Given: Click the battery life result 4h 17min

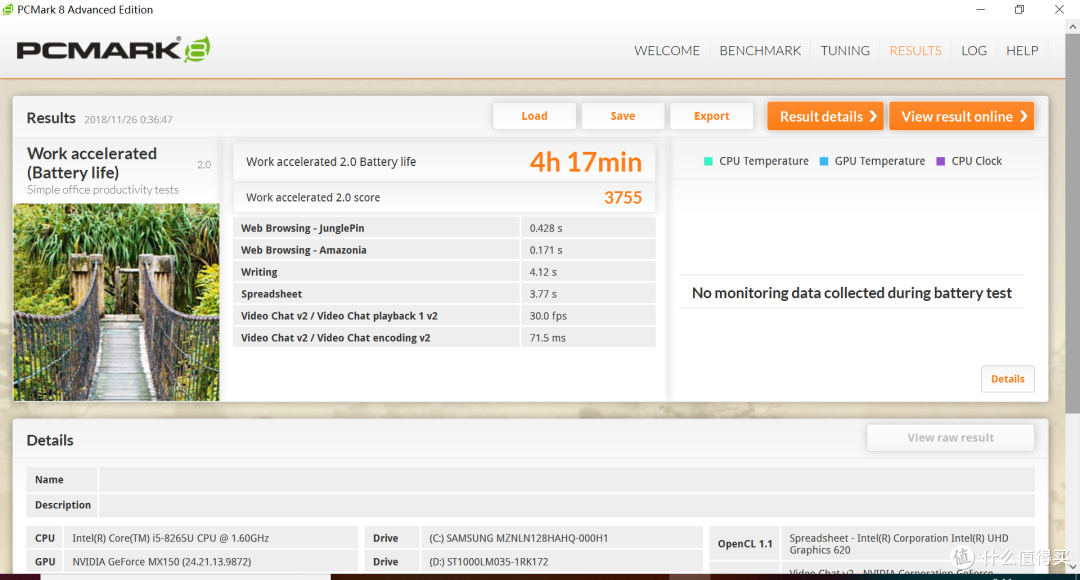Looking at the screenshot, I should click(x=585, y=162).
